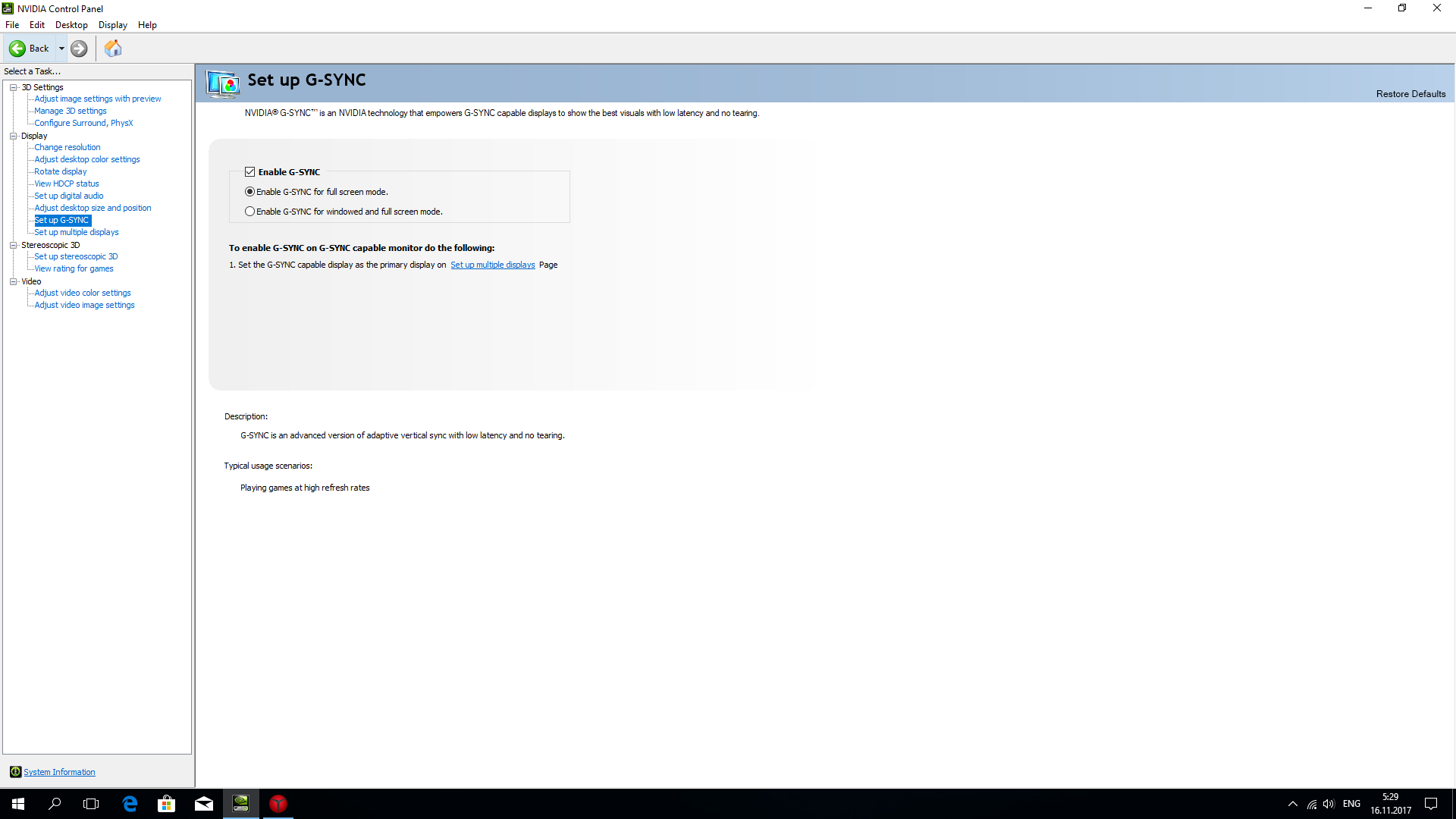Open the Edit menu
The image size is (1456, 819).
[x=37, y=25]
